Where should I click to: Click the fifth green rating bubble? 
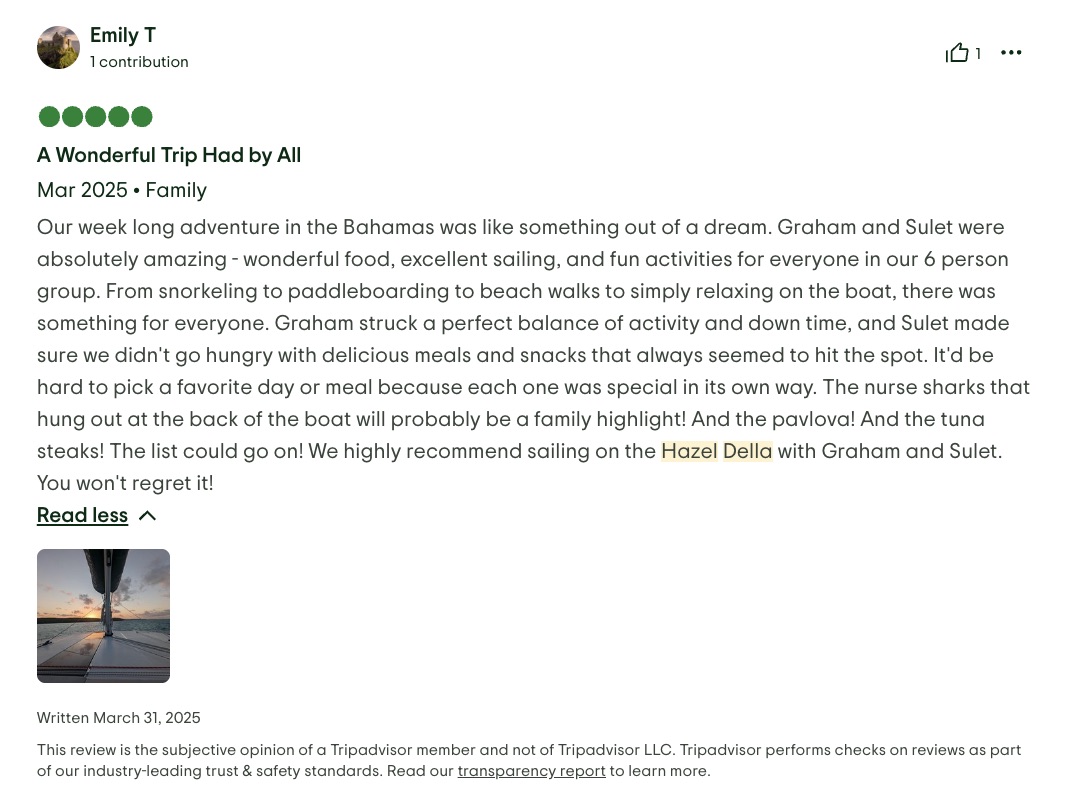click(141, 117)
